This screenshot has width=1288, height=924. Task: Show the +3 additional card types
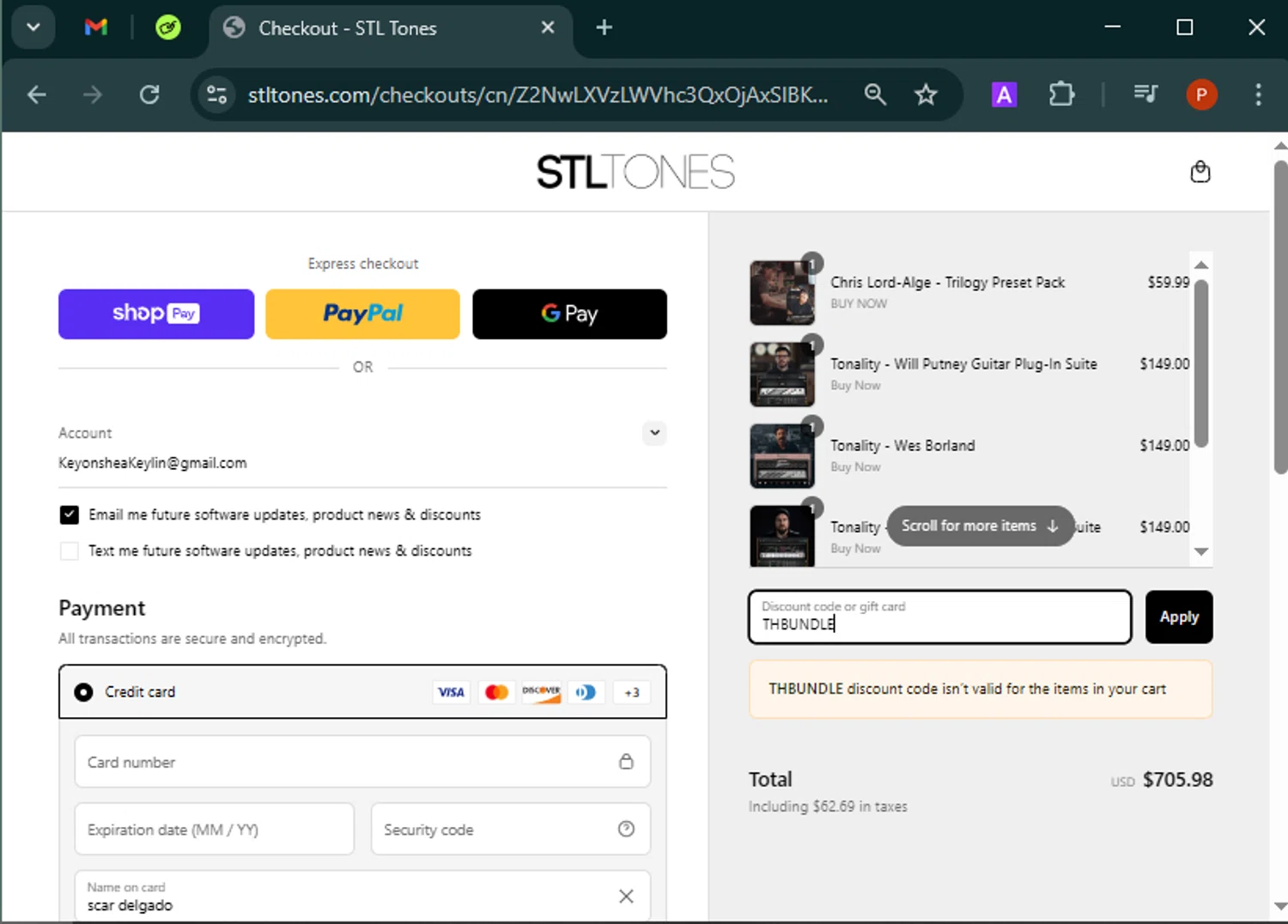pyautogui.click(x=632, y=692)
